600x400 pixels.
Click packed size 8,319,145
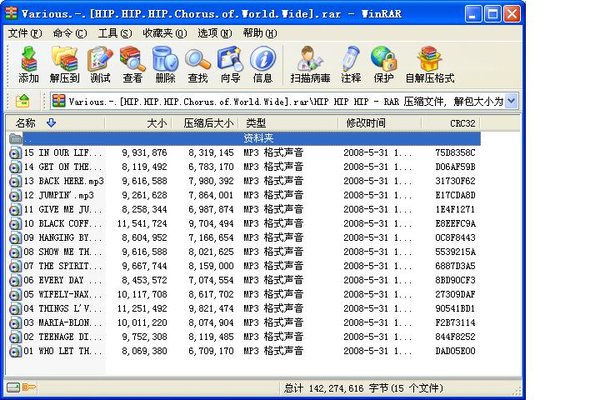[211, 153]
